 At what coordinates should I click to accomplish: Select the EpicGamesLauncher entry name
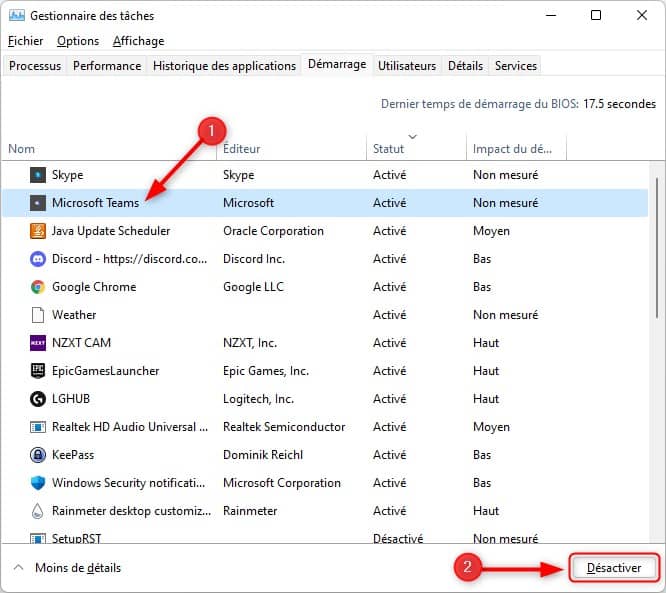pos(105,371)
